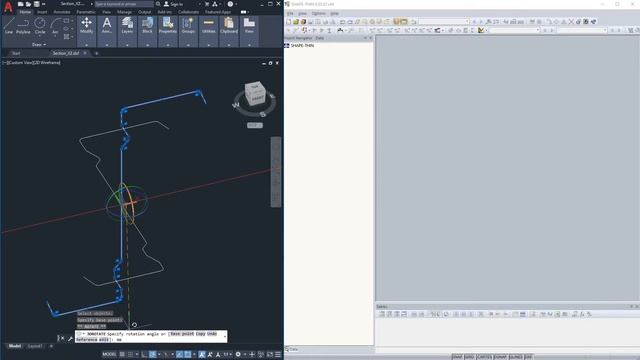Image resolution: width=640 pixels, height=360 pixels.
Task: Toggle object snap in the AutoCAD status bar
Action: [x=188, y=354]
